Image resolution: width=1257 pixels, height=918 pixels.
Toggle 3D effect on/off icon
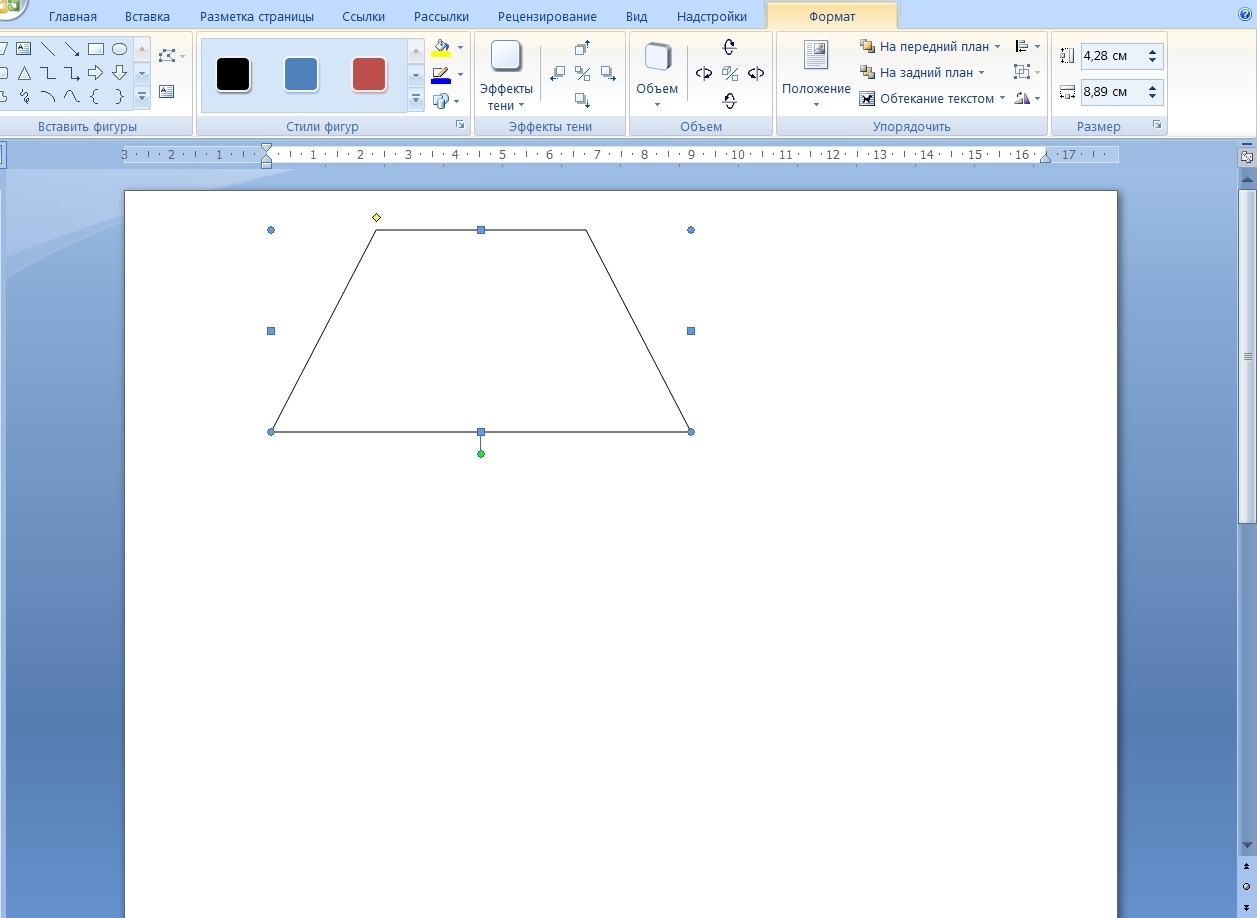pos(729,74)
